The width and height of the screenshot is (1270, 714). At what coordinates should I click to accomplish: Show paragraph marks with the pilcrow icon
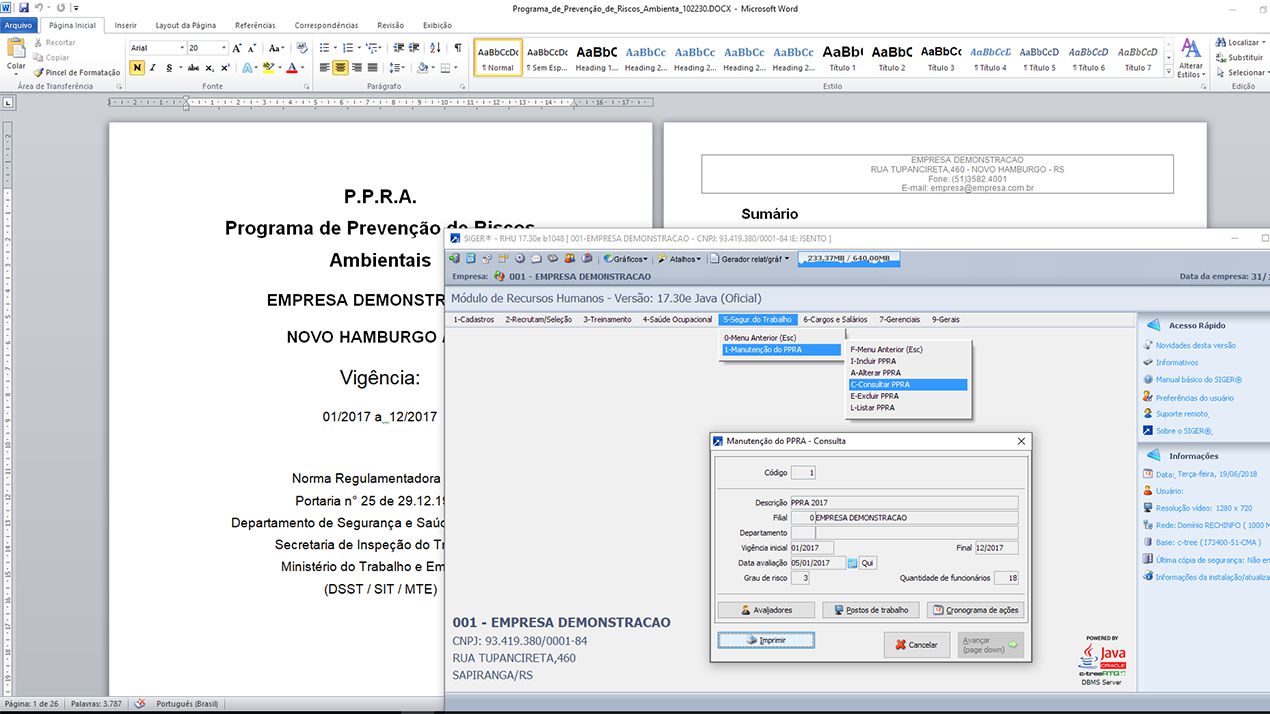pyautogui.click(x=458, y=47)
